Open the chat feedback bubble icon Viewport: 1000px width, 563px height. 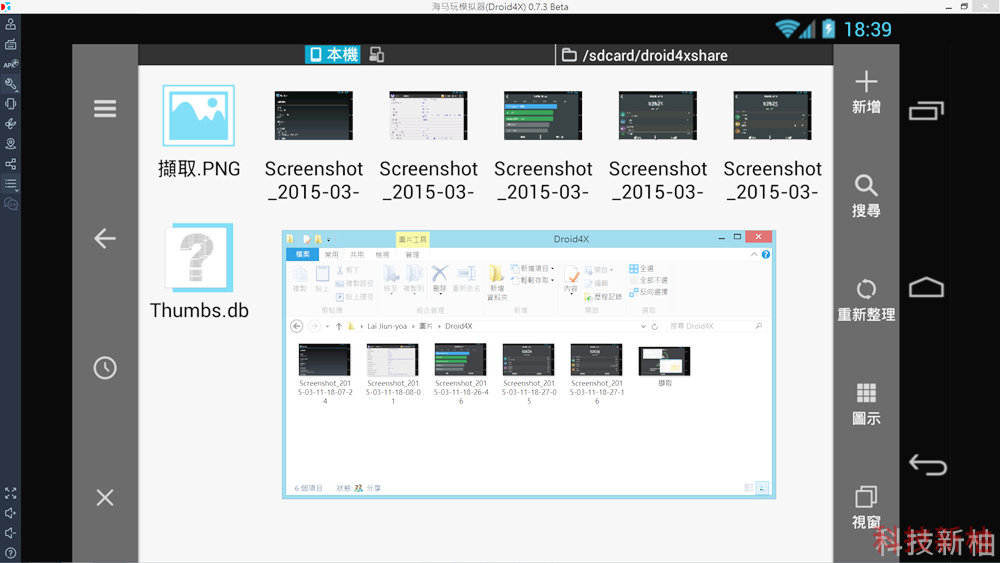pos(11,204)
